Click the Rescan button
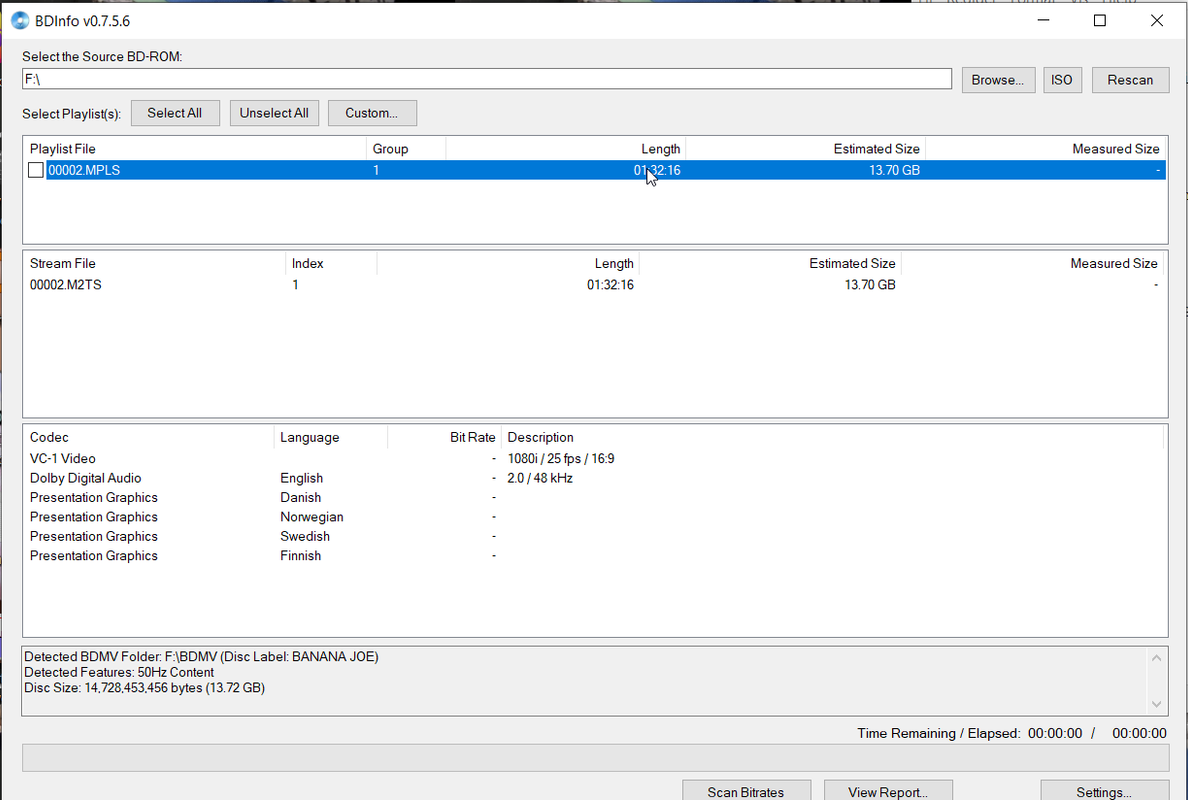 (1130, 80)
